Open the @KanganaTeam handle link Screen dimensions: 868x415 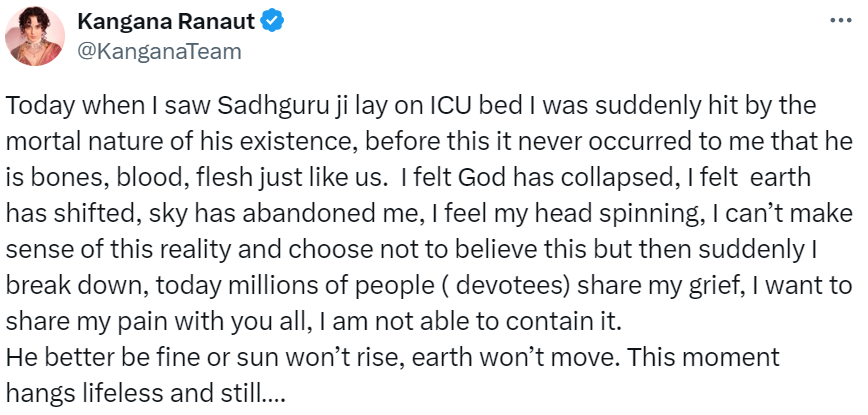click(160, 51)
